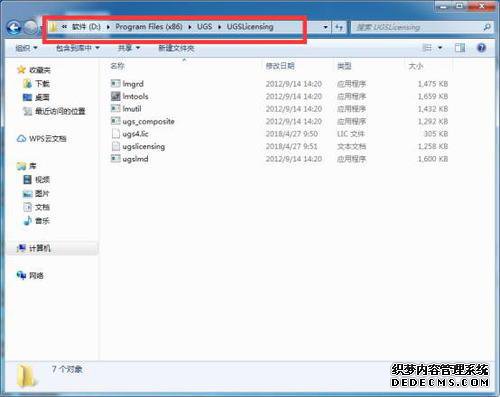Expand arrow after UGS breadcrumb

click(x=220, y=27)
